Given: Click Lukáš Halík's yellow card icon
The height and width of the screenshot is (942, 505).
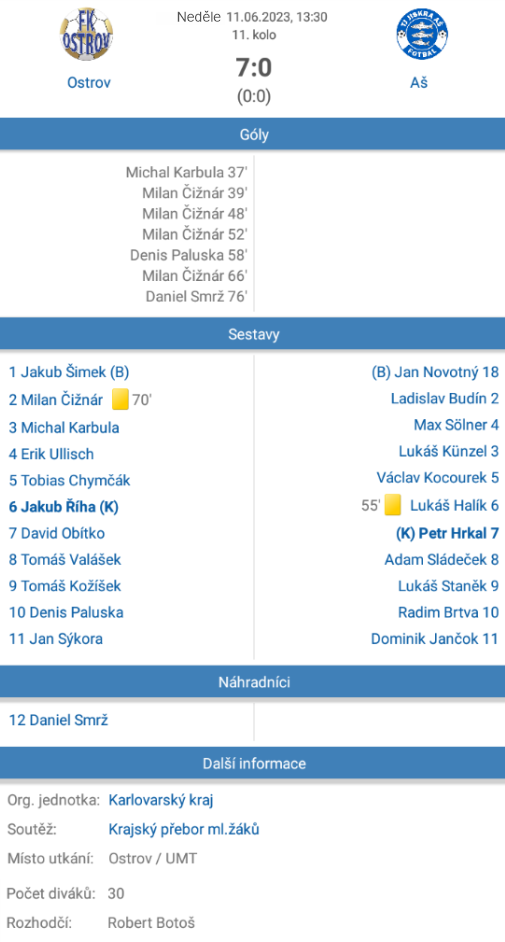Looking at the screenshot, I should pos(393,505).
